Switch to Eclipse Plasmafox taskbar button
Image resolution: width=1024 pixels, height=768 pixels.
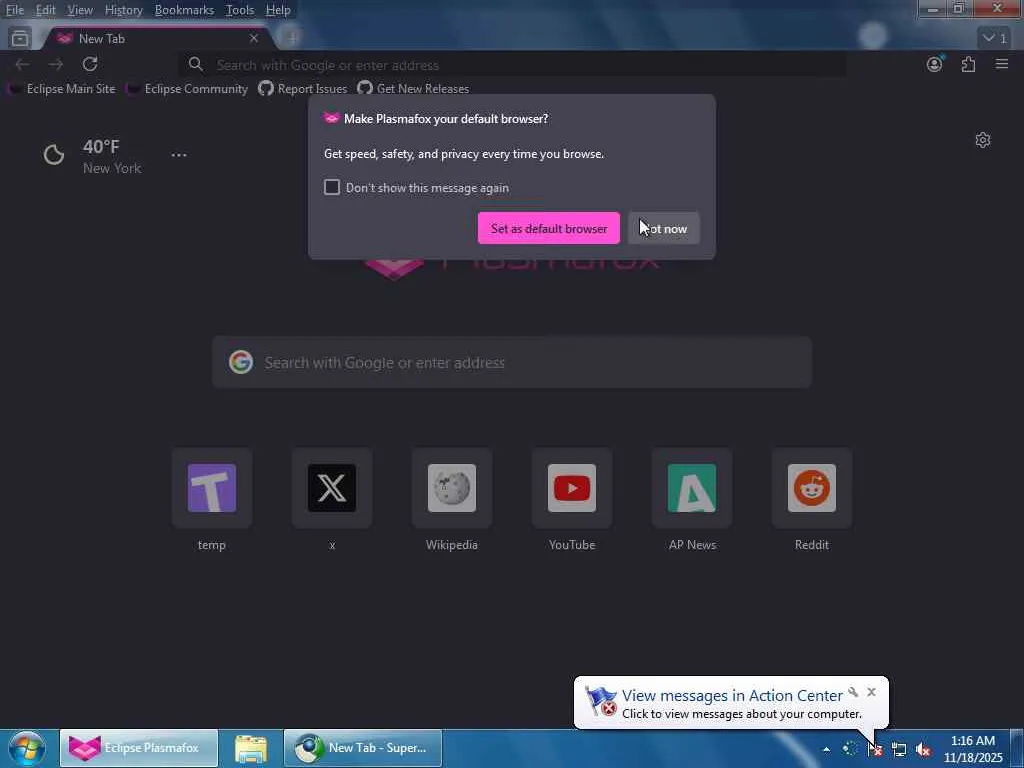click(139, 748)
